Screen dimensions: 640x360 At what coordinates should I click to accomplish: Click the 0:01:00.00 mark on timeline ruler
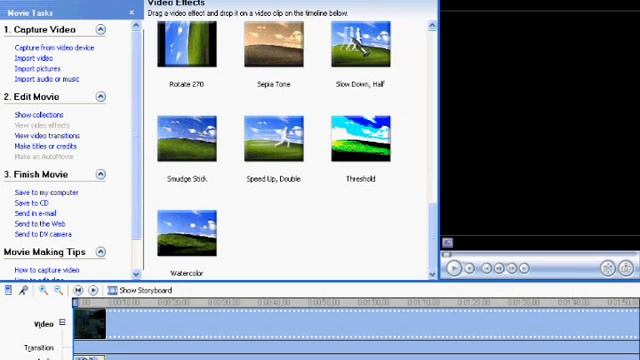coord(374,302)
